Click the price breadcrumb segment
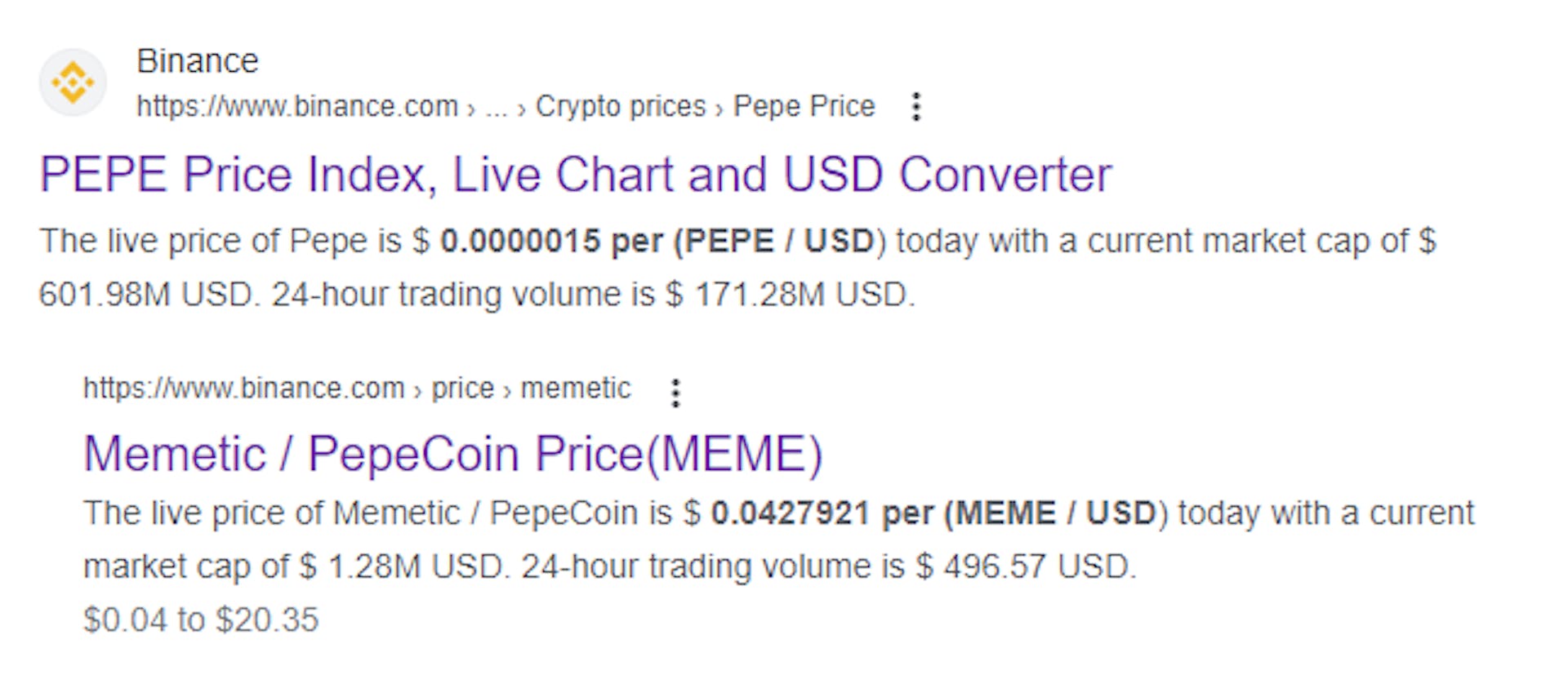The width and height of the screenshot is (1568, 697). (463, 388)
